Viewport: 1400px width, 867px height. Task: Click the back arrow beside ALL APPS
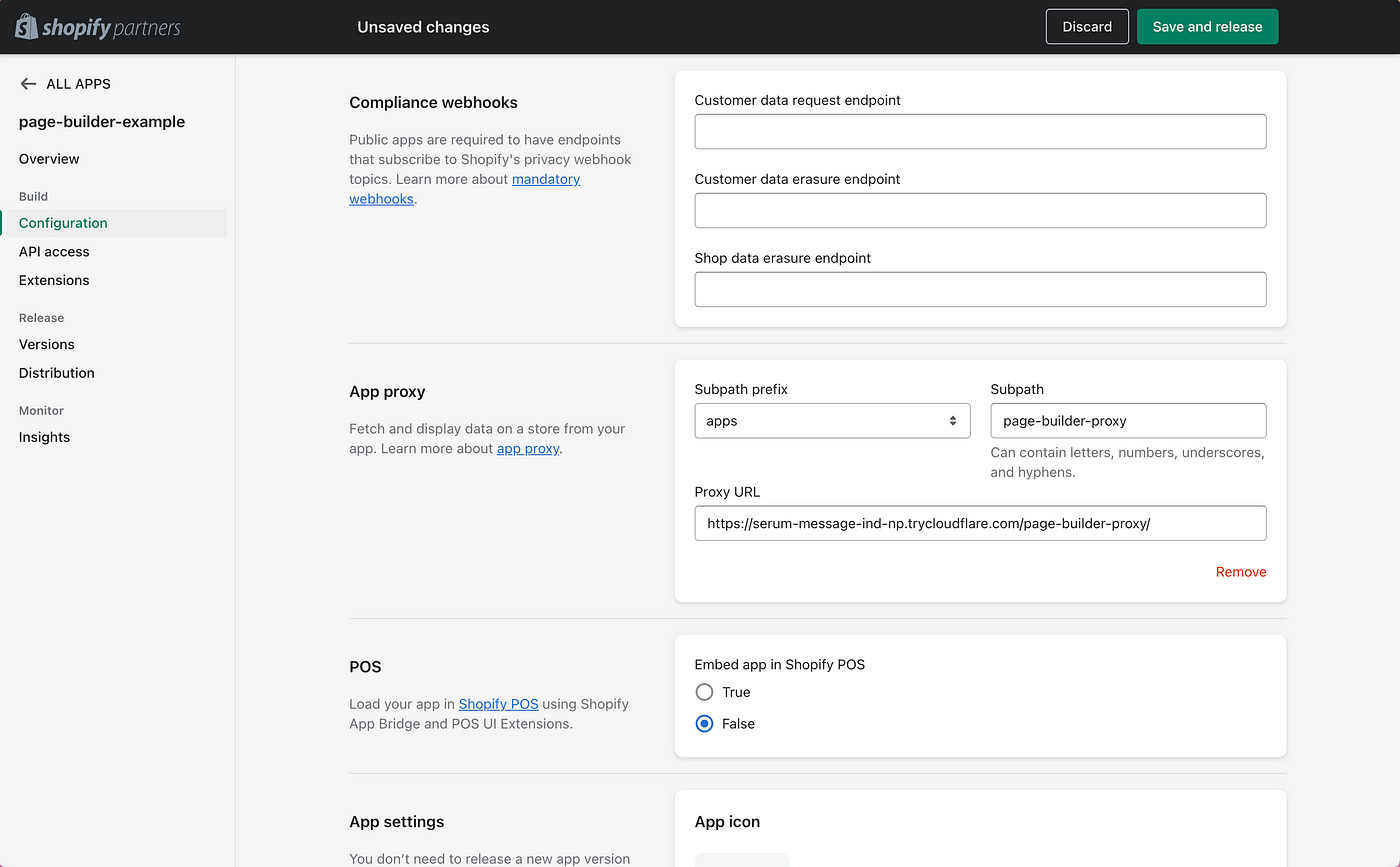(x=28, y=84)
